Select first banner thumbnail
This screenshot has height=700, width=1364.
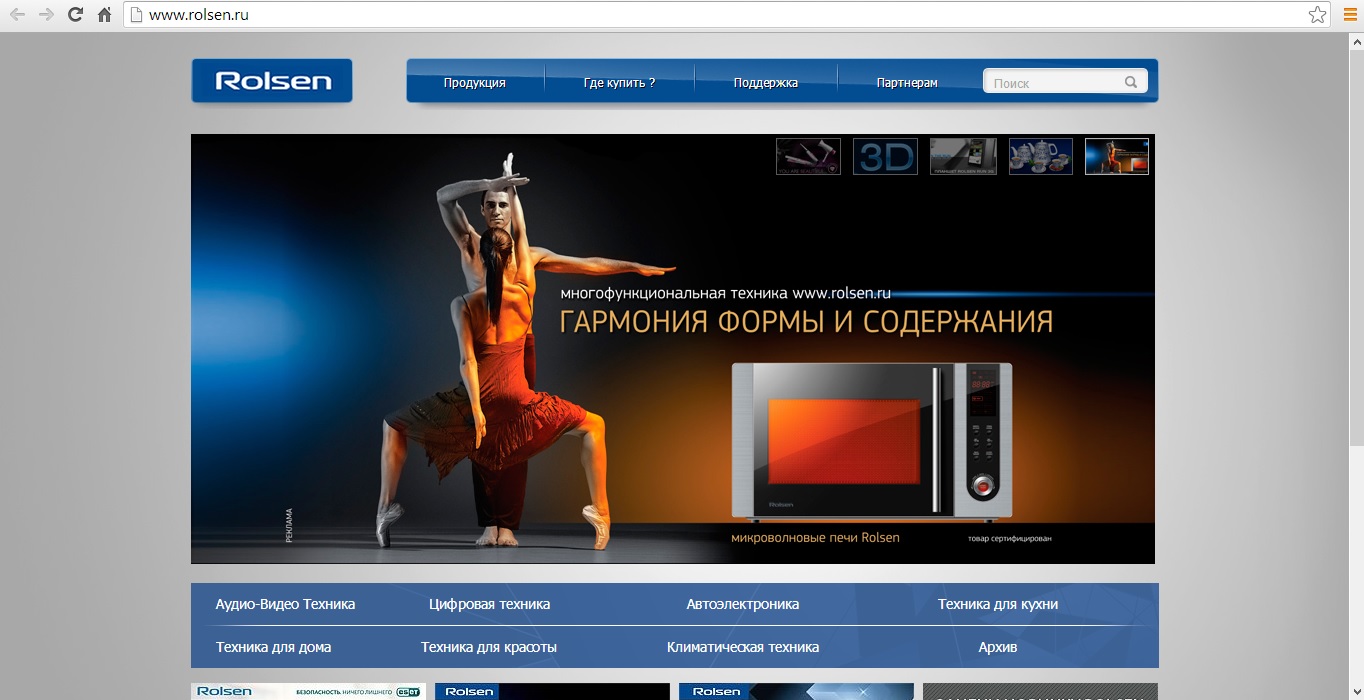(x=808, y=156)
